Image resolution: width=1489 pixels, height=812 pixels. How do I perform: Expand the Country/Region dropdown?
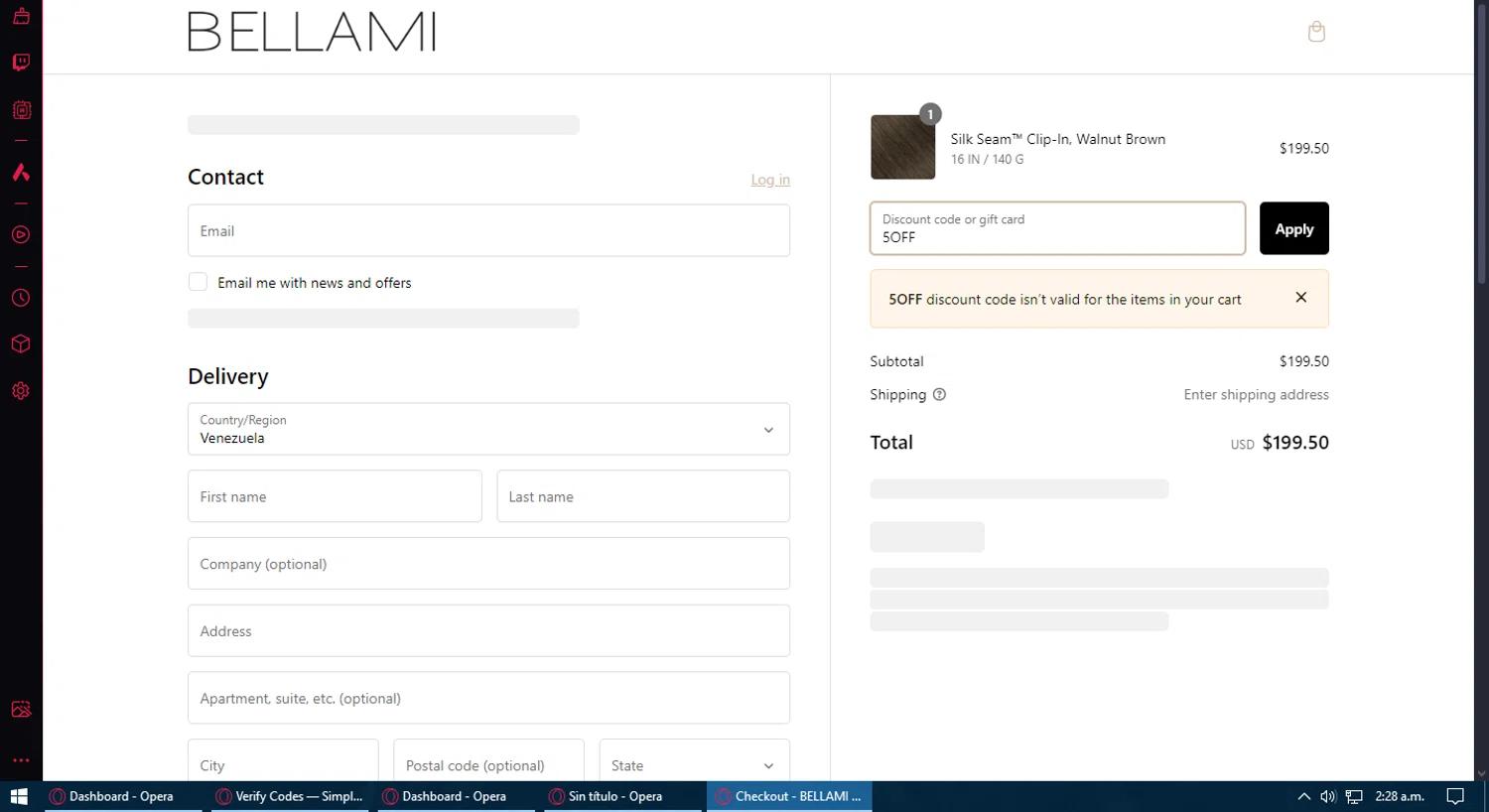click(x=488, y=429)
